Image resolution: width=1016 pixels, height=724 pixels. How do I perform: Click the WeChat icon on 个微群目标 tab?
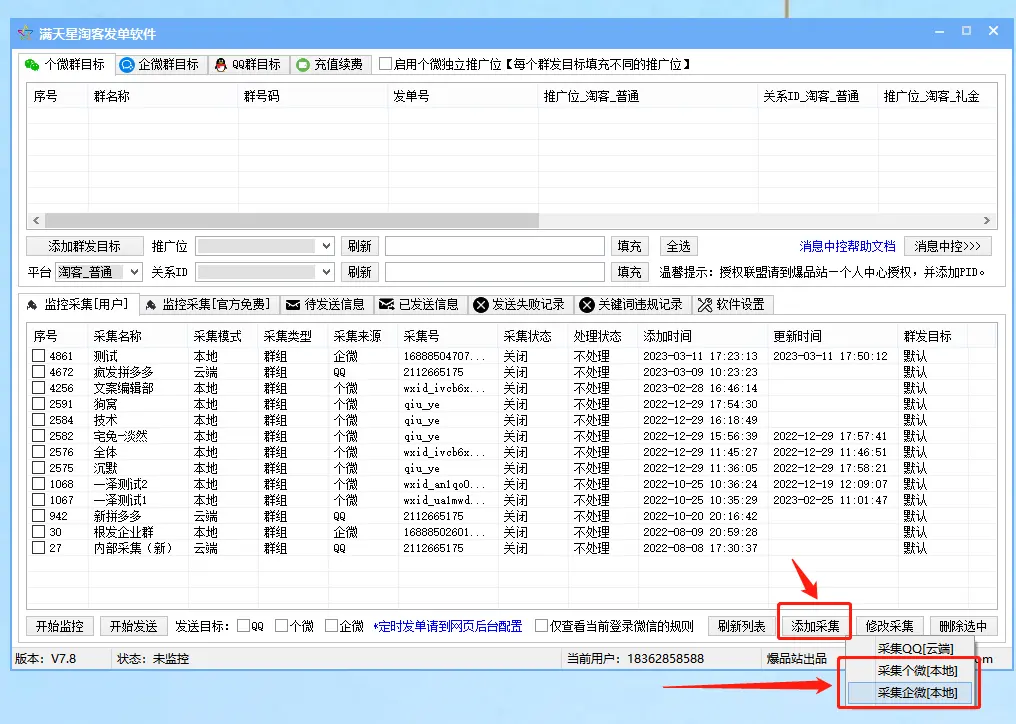tap(32, 65)
